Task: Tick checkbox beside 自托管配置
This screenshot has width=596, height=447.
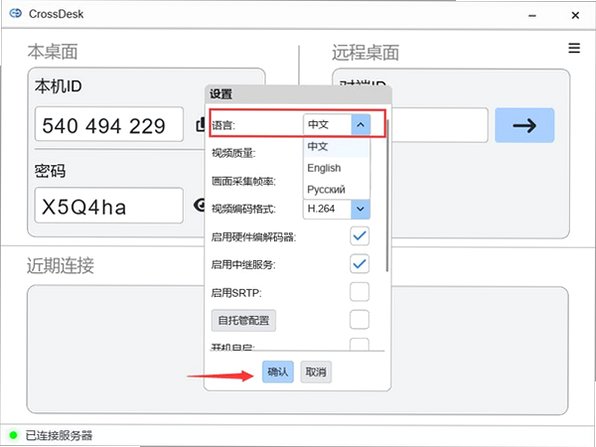Action: (359, 320)
